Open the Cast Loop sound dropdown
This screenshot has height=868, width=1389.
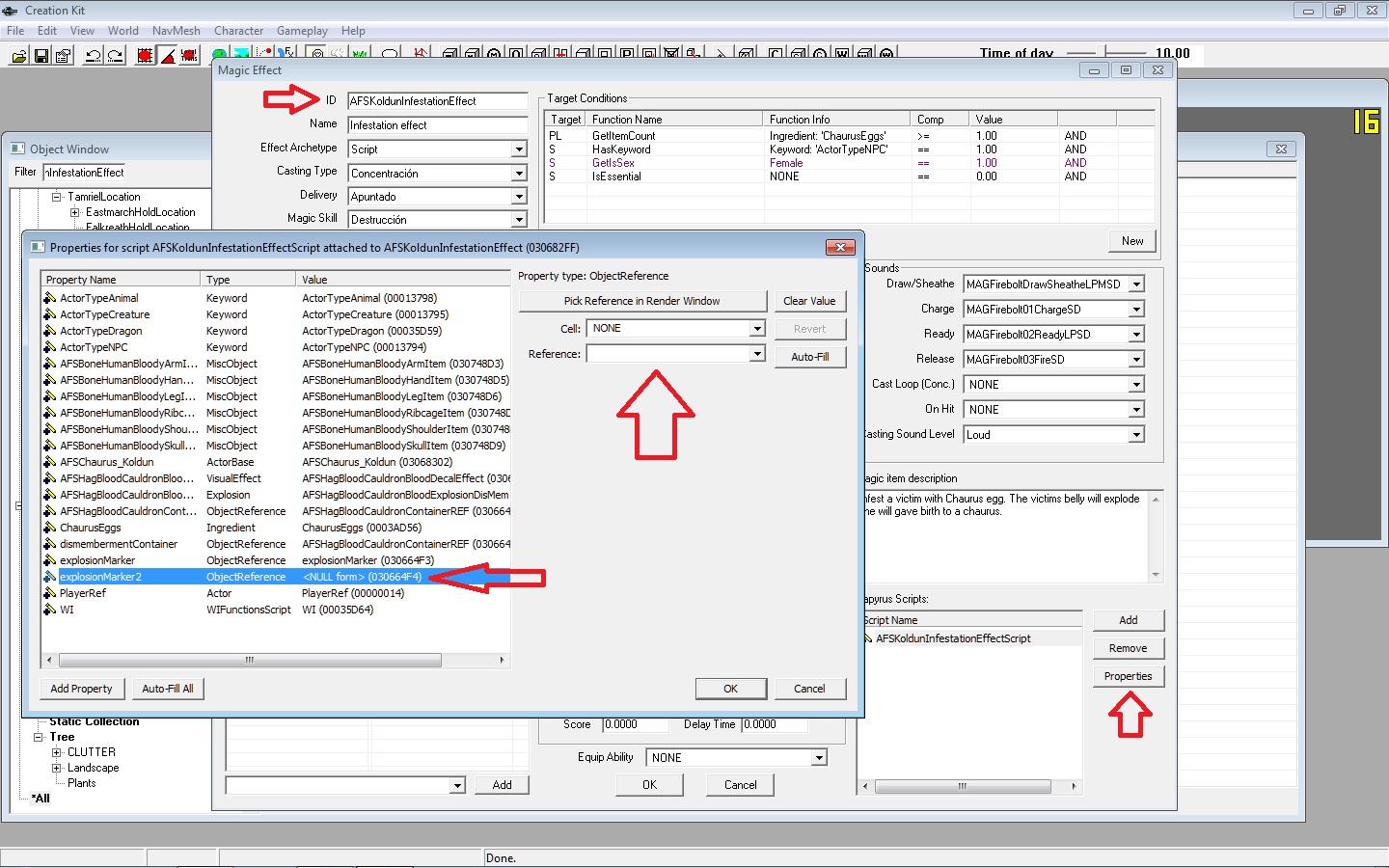click(1136, 385)
